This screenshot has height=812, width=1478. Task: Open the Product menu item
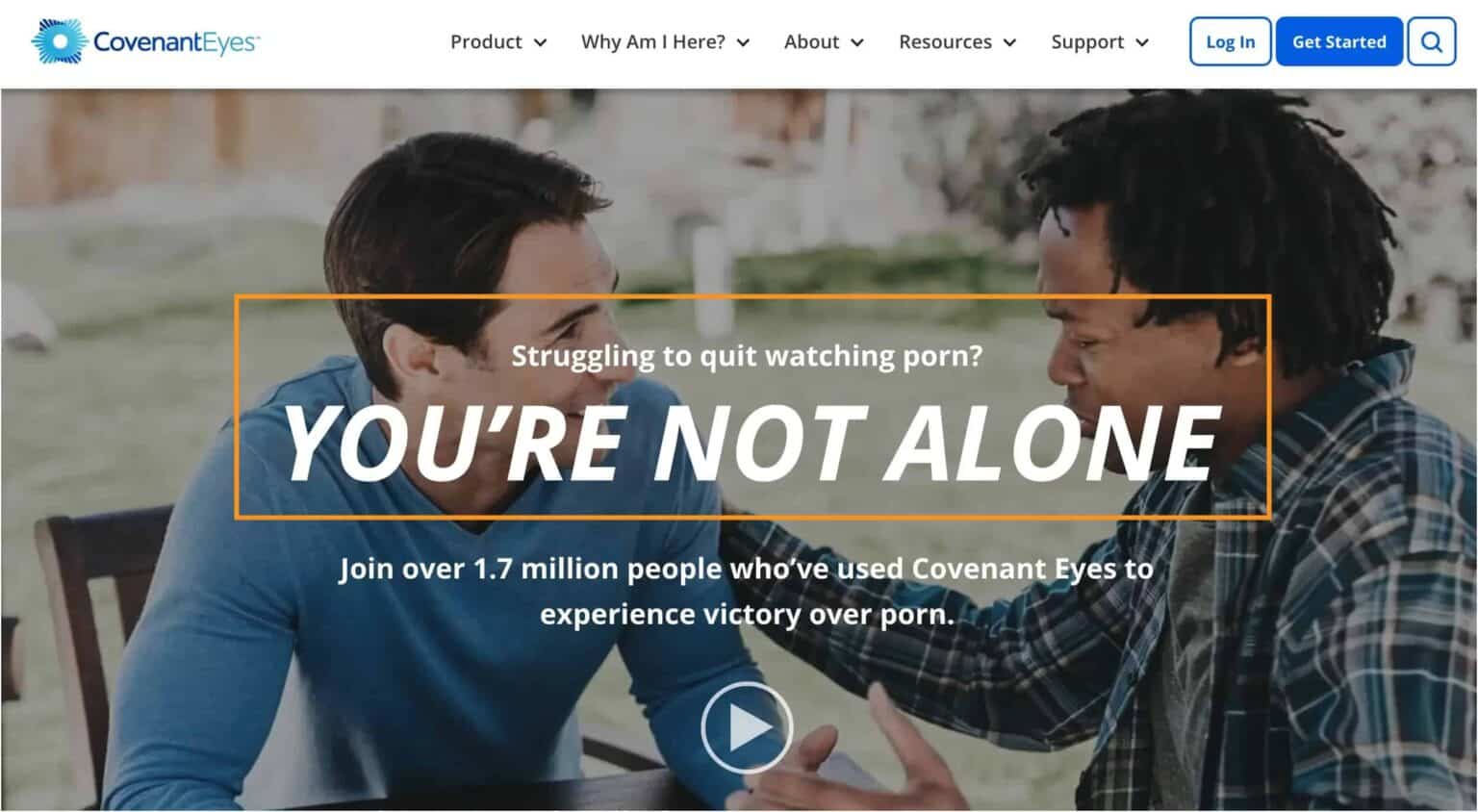pos(486,41)
